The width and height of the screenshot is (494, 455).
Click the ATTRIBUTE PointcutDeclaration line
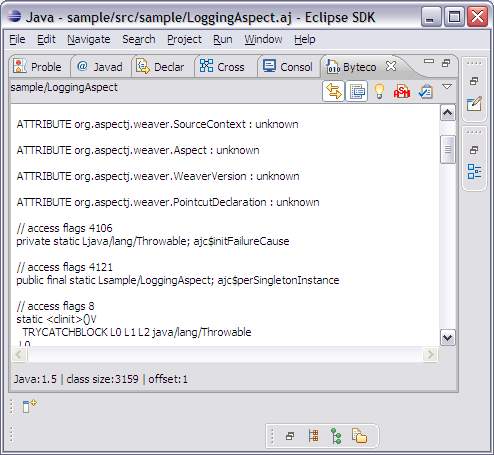[x=168, y=202]
